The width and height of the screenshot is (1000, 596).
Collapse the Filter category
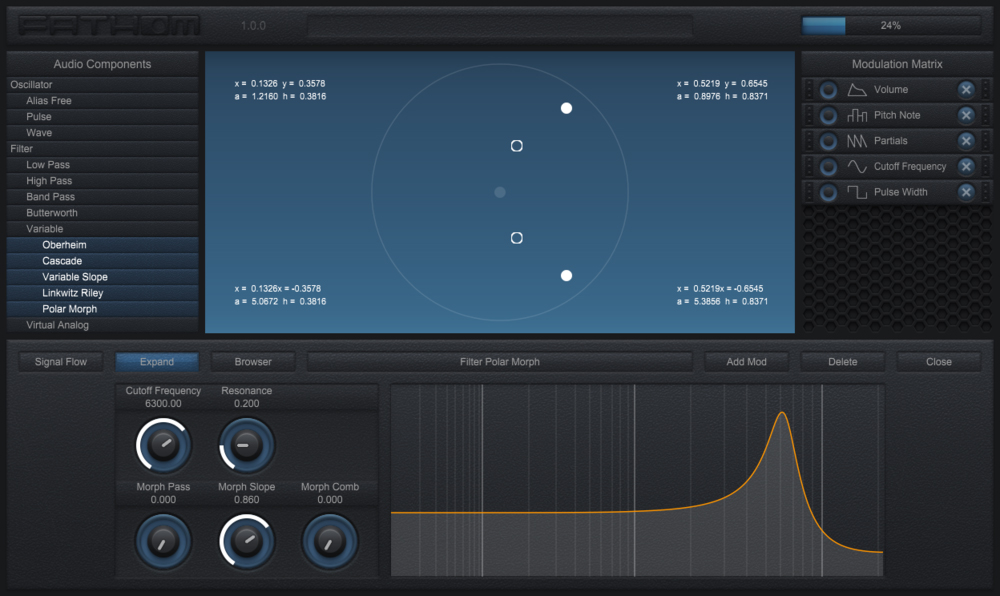(x=103, y=149)
